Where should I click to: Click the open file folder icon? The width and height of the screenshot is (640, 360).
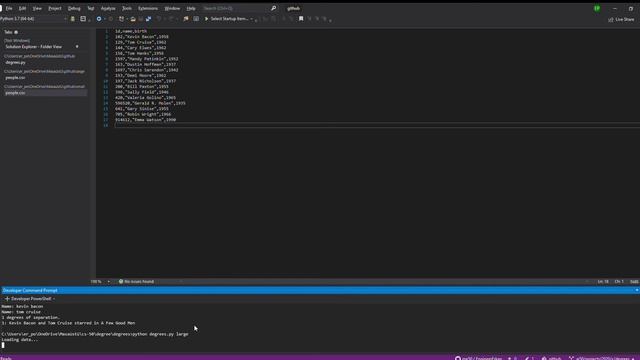[133, 19]
